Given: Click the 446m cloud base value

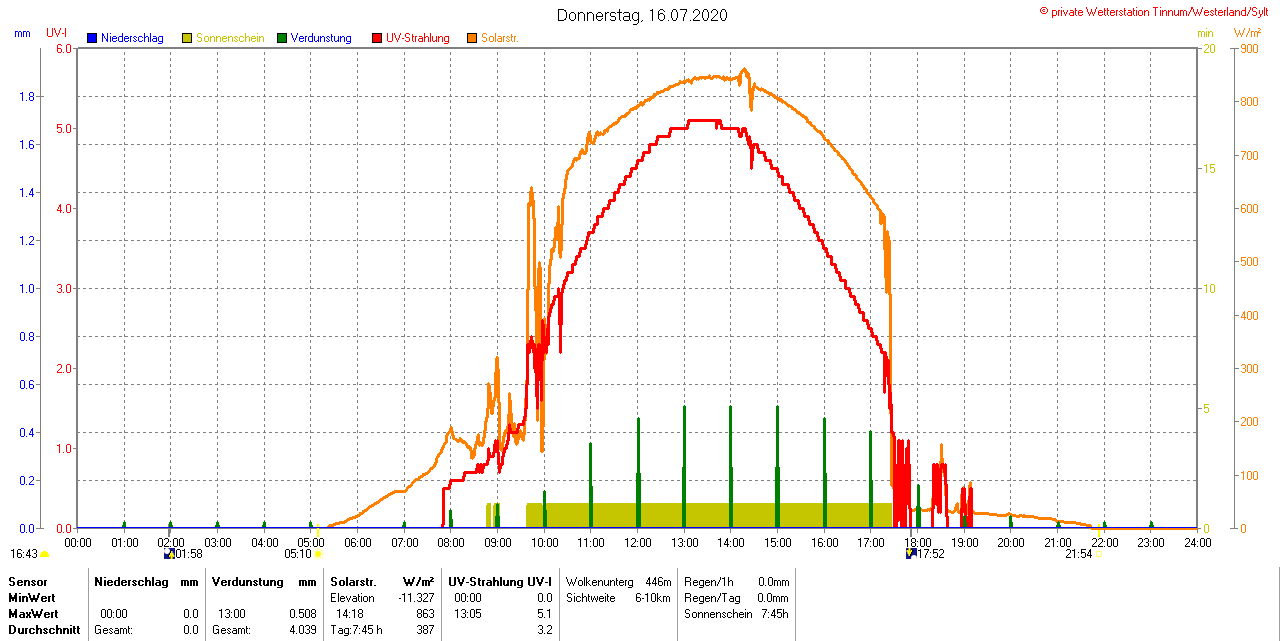Looking at the screenshot, I should (x=658, y=581).
